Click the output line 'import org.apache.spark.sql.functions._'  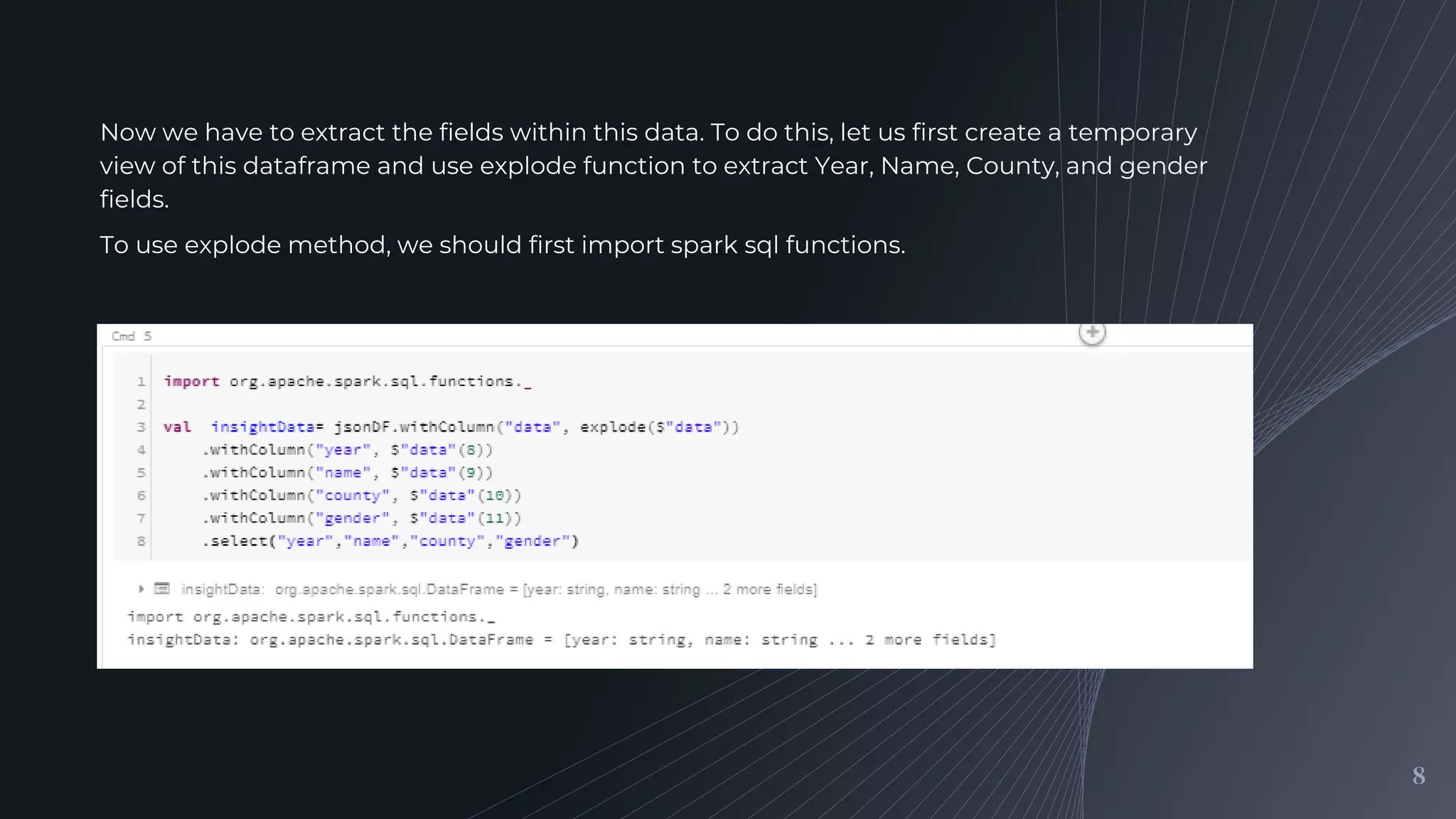(311, 617)
